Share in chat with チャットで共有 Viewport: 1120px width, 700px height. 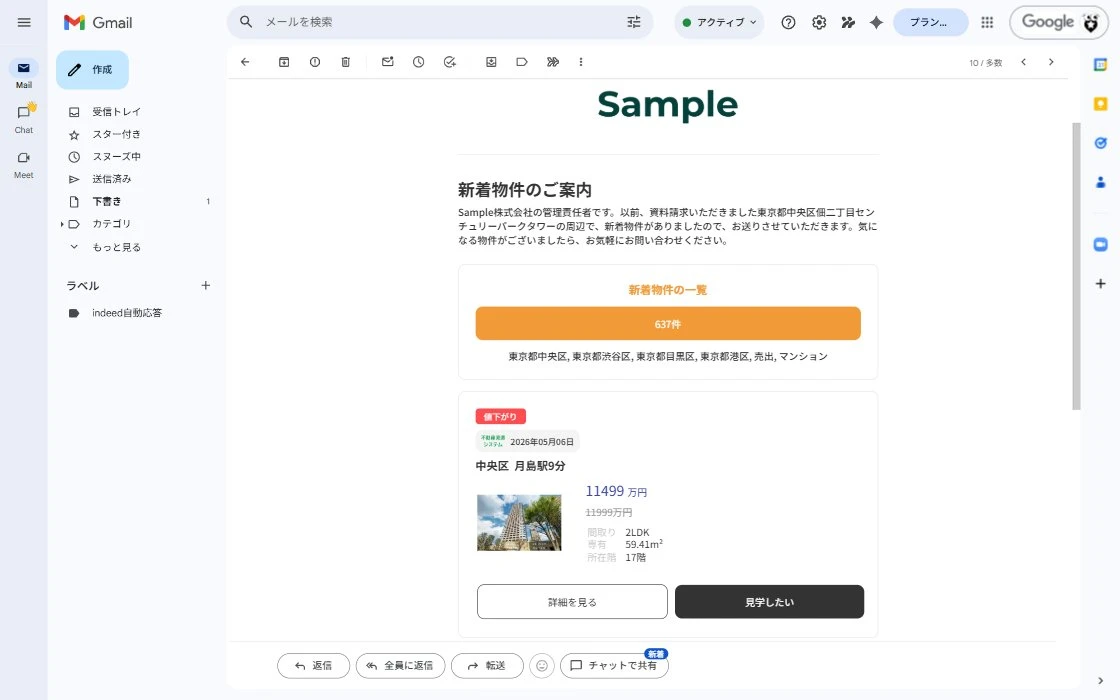(614, 666)
